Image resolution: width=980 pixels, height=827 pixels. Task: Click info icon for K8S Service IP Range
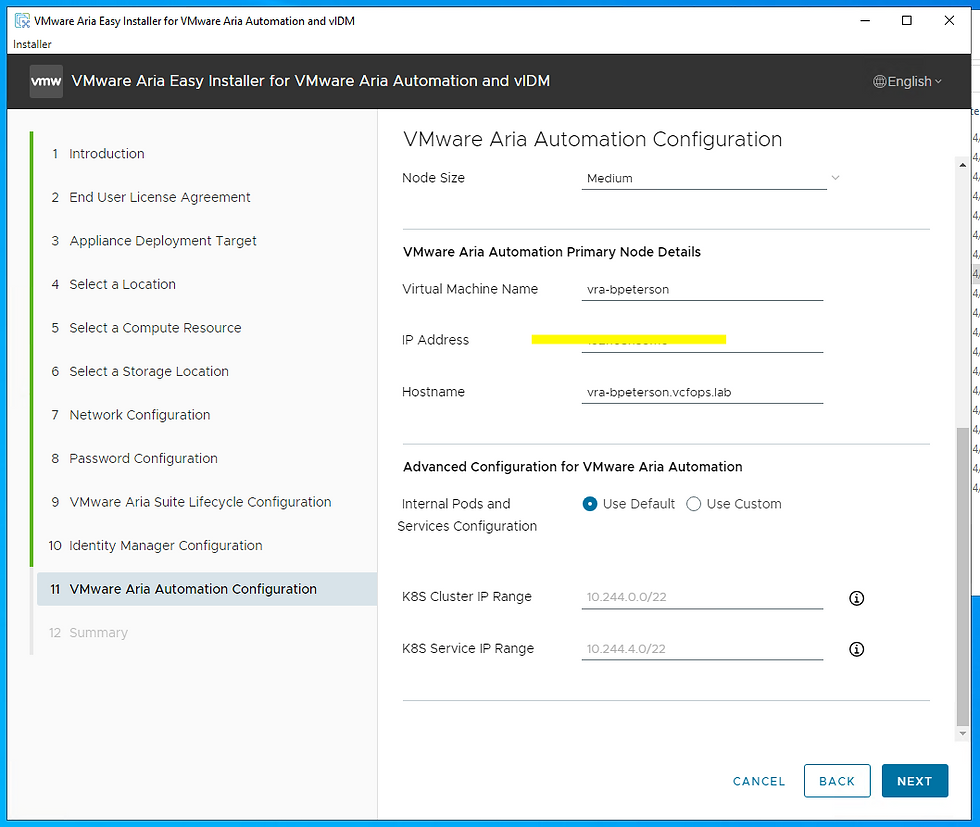[856, 649]
